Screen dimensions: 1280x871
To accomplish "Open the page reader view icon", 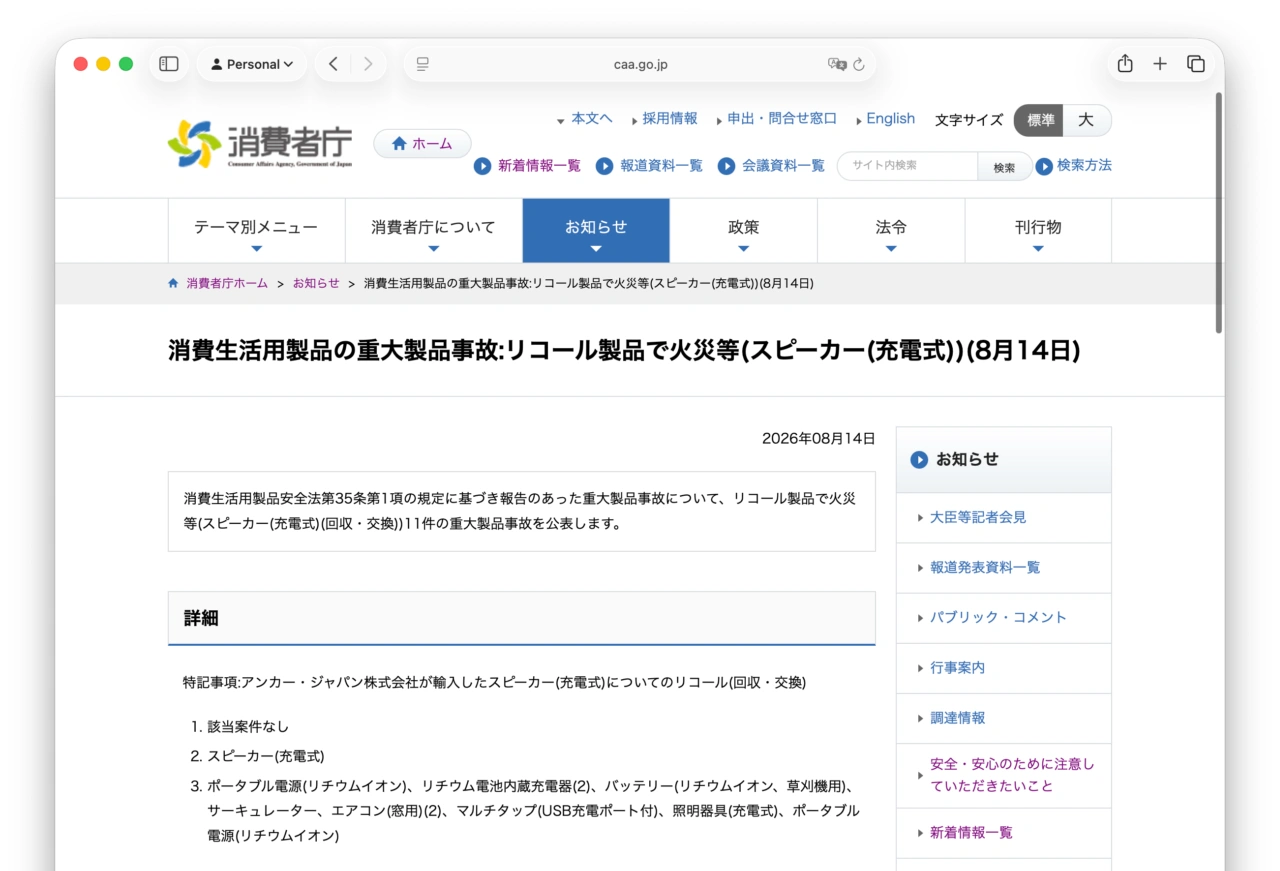I will [x=423, y=64].
